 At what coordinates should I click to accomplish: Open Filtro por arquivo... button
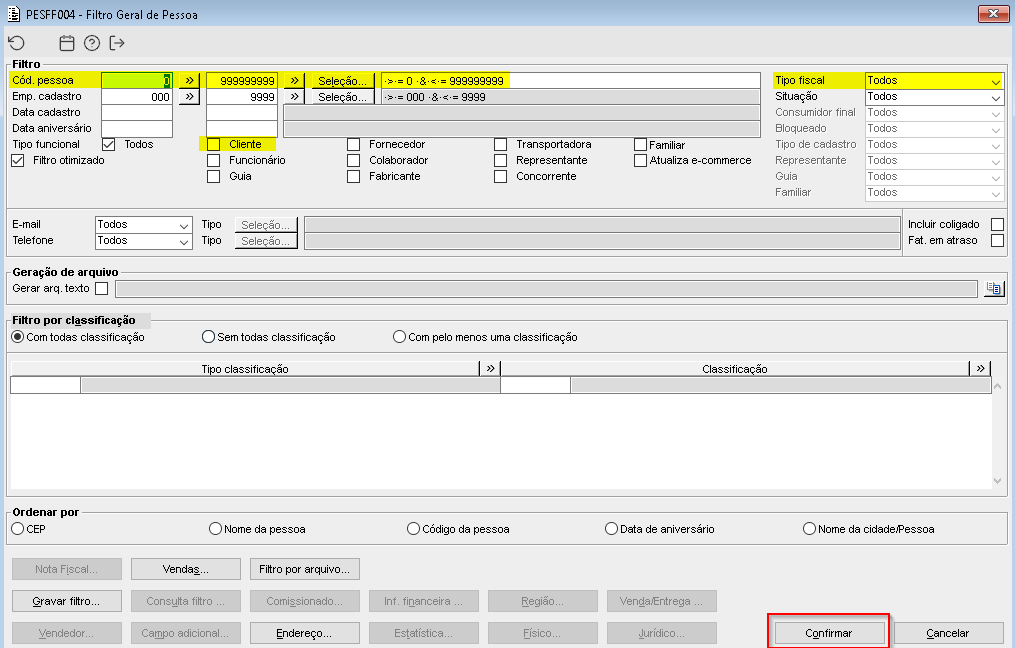(305, 569)
